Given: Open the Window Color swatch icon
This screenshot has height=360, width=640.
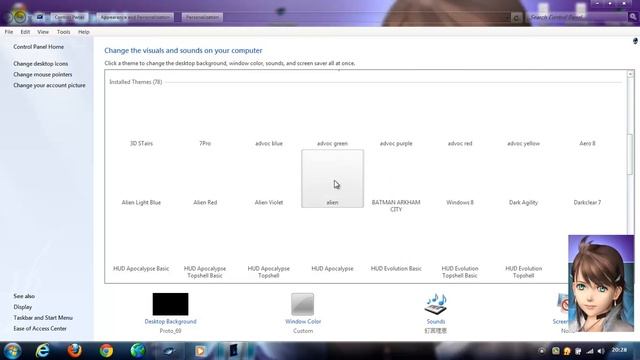Looking at the screenshot, I should click(x=302, y=304).
